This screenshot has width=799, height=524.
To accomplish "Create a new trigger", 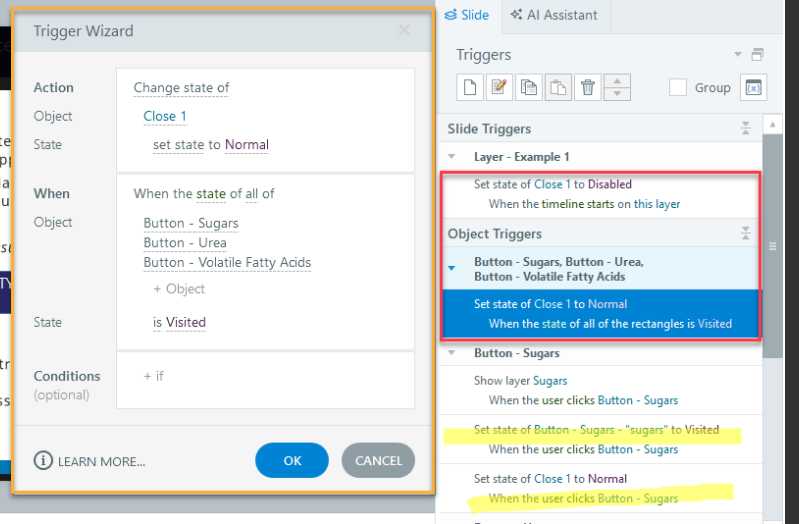I will click(470, 88).
